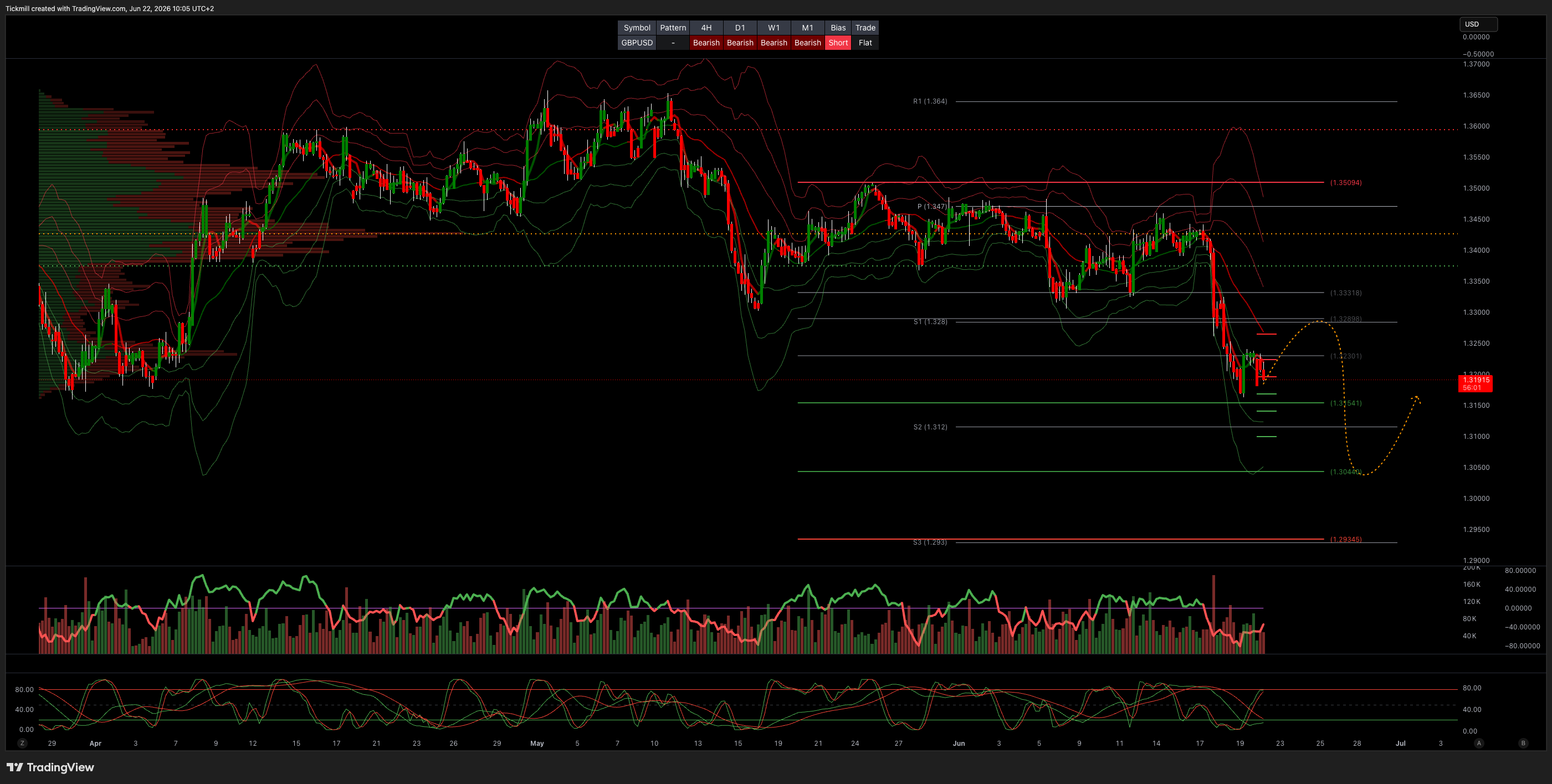The height and width of the screenshot is (784, 1552).
Task: Click the 1.36000 price axis label
Action: click(x=1476, y=126)
